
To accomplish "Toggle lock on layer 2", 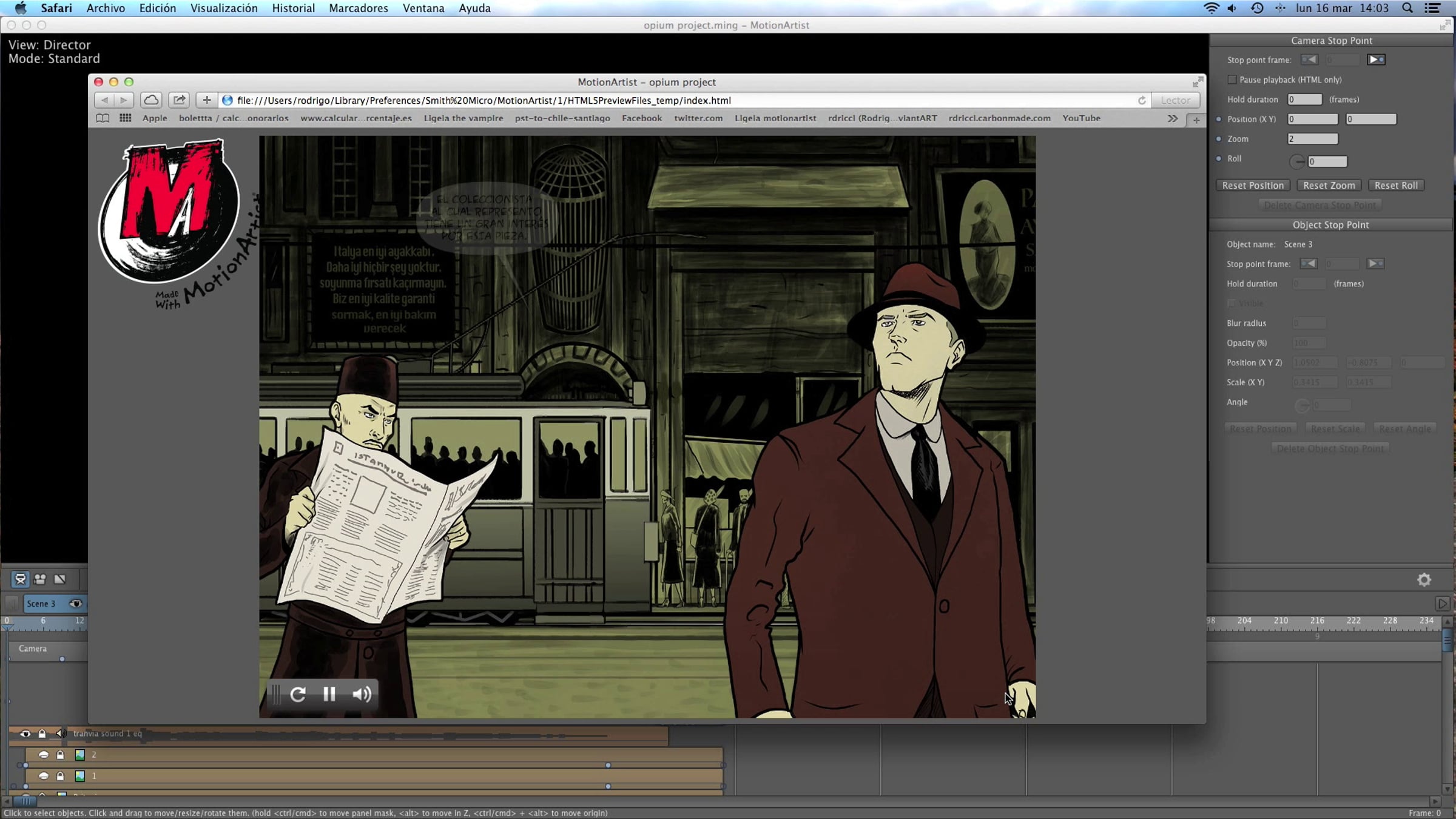I will [60, 755].
